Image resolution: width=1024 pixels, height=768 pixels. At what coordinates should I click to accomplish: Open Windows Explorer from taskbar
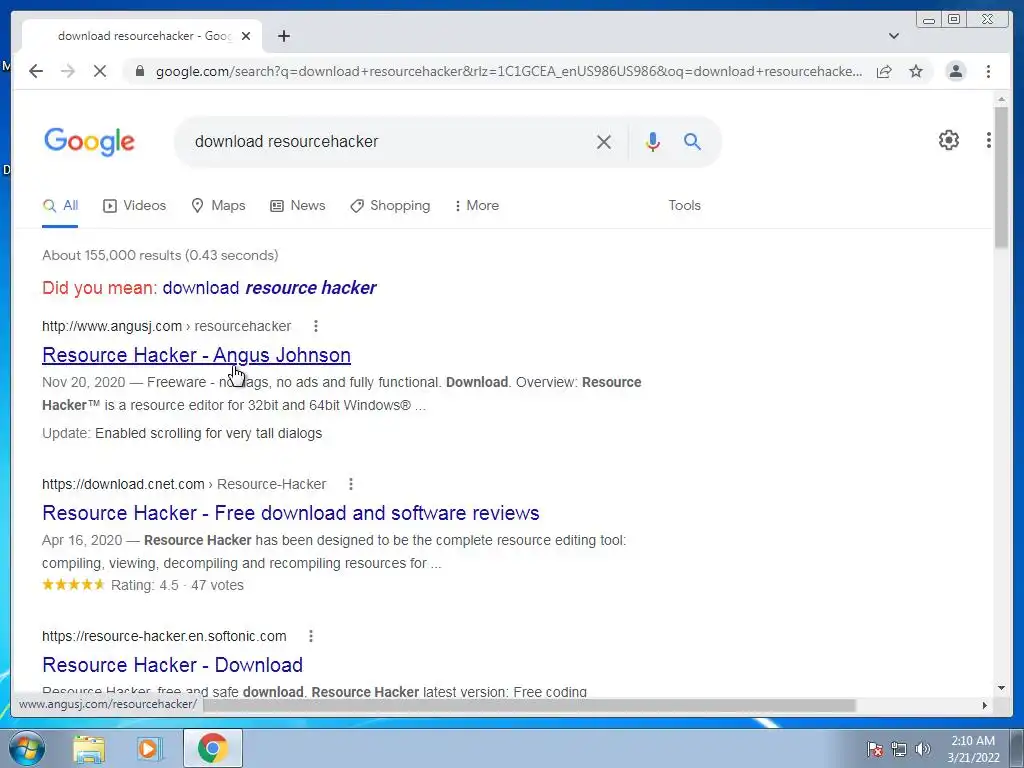click(88, 748)
